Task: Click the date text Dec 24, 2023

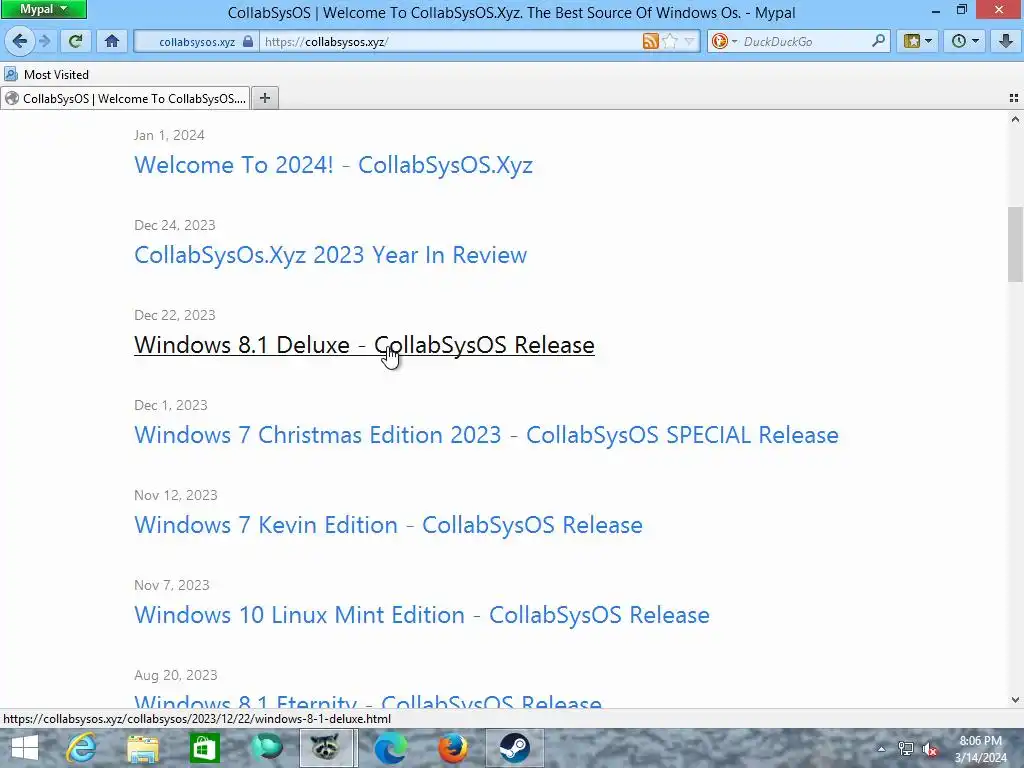Action: [174, 225]
